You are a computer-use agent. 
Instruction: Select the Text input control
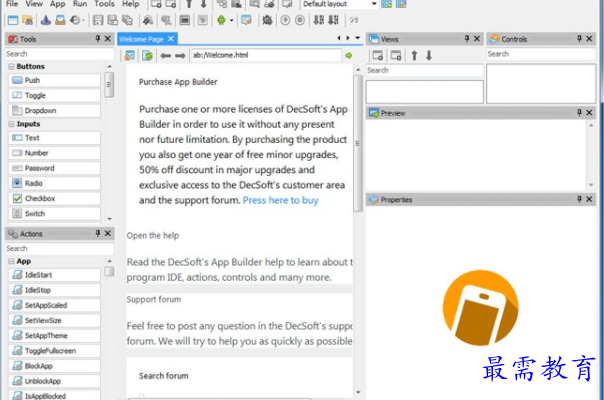pos(54,138)
